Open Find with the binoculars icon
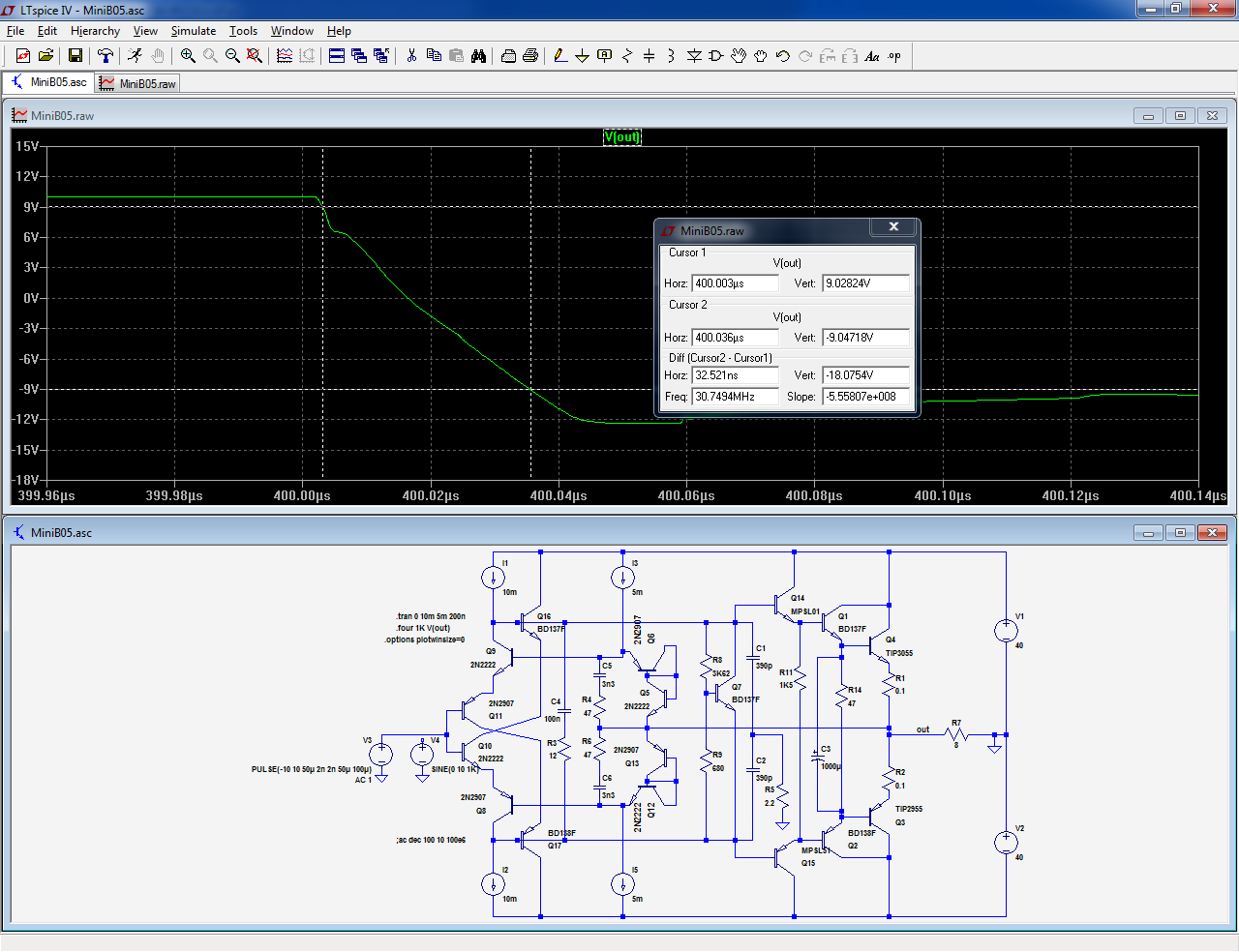Viewport: 1239px width, 952px height. [478, 56]
